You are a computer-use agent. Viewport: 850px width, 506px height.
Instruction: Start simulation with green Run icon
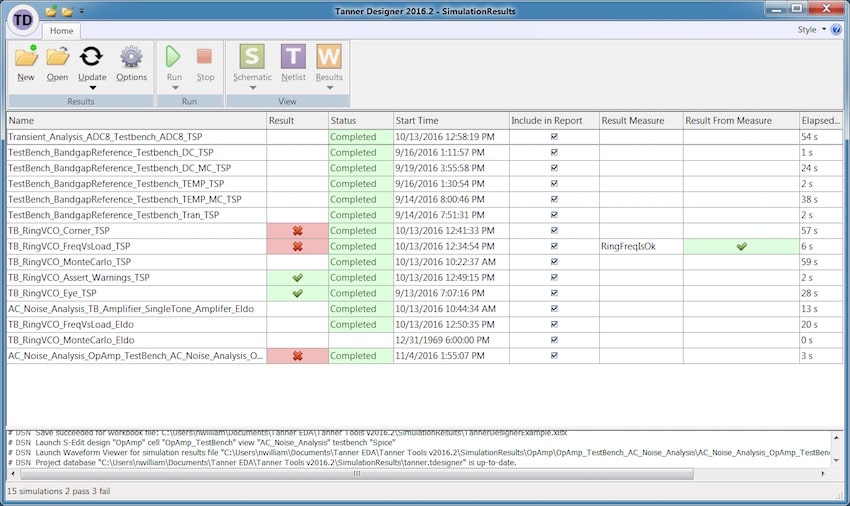(173, 56)
